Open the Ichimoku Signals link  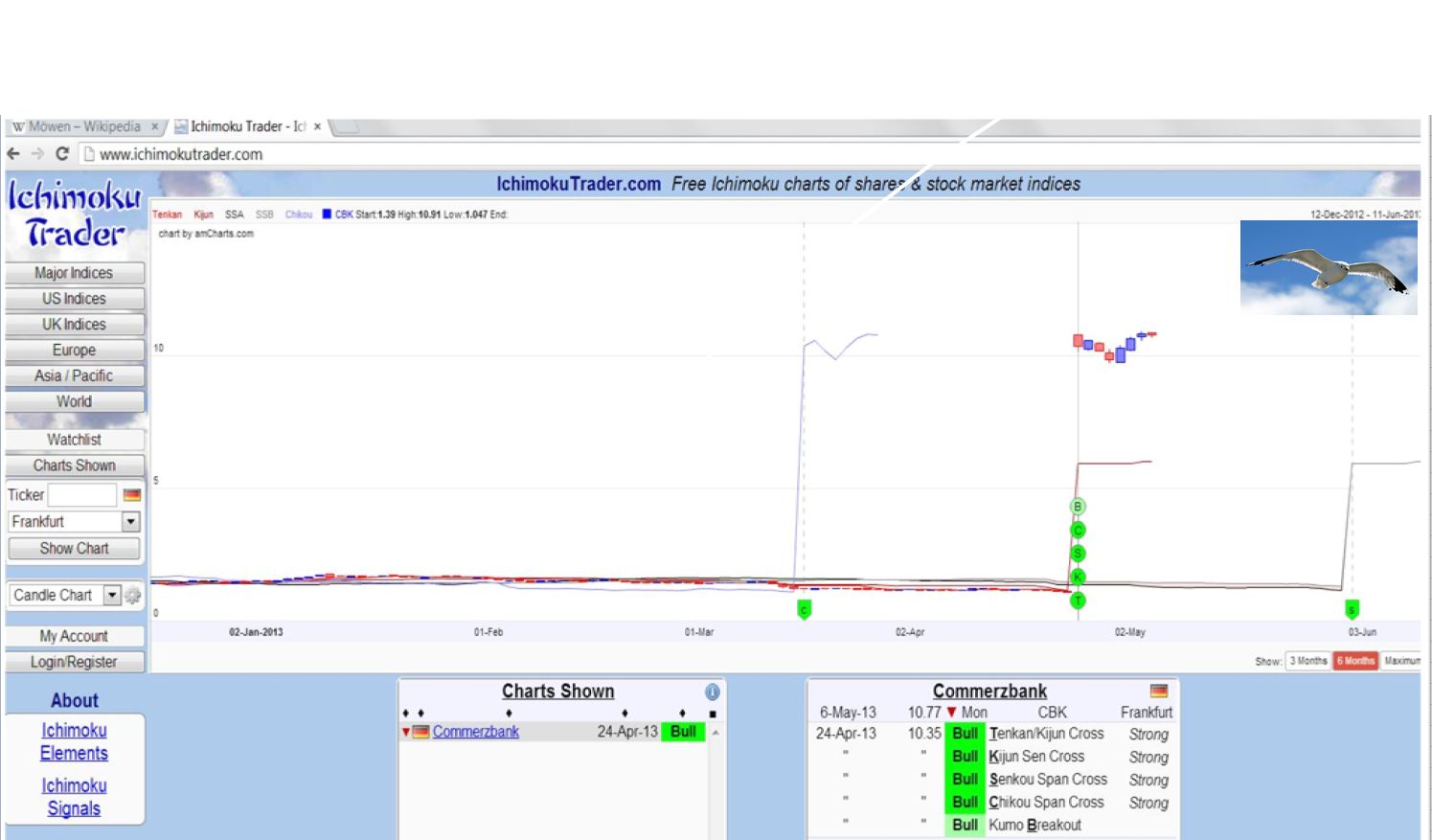[x=74, y=797]
